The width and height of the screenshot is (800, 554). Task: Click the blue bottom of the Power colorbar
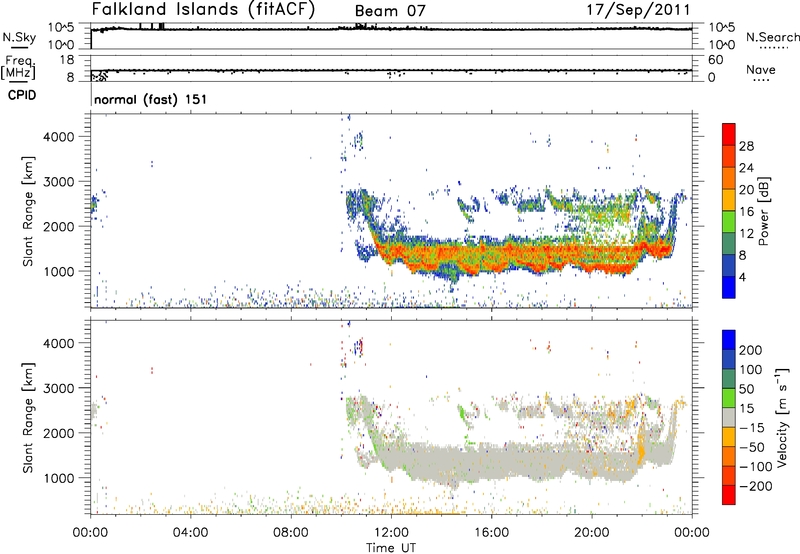pos(729,287)
